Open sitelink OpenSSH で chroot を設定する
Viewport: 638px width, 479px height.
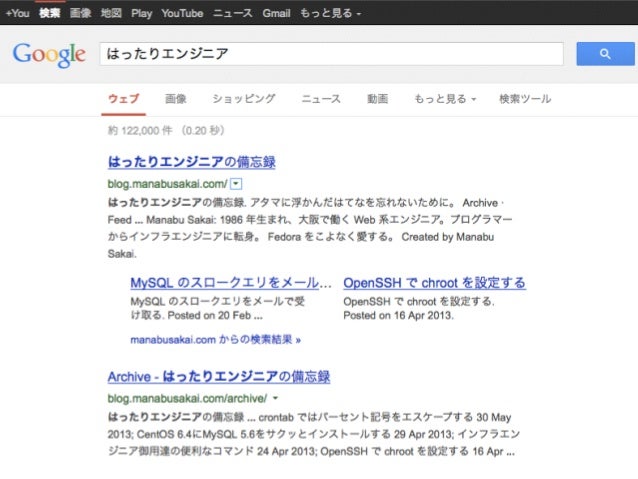(435, 282)
